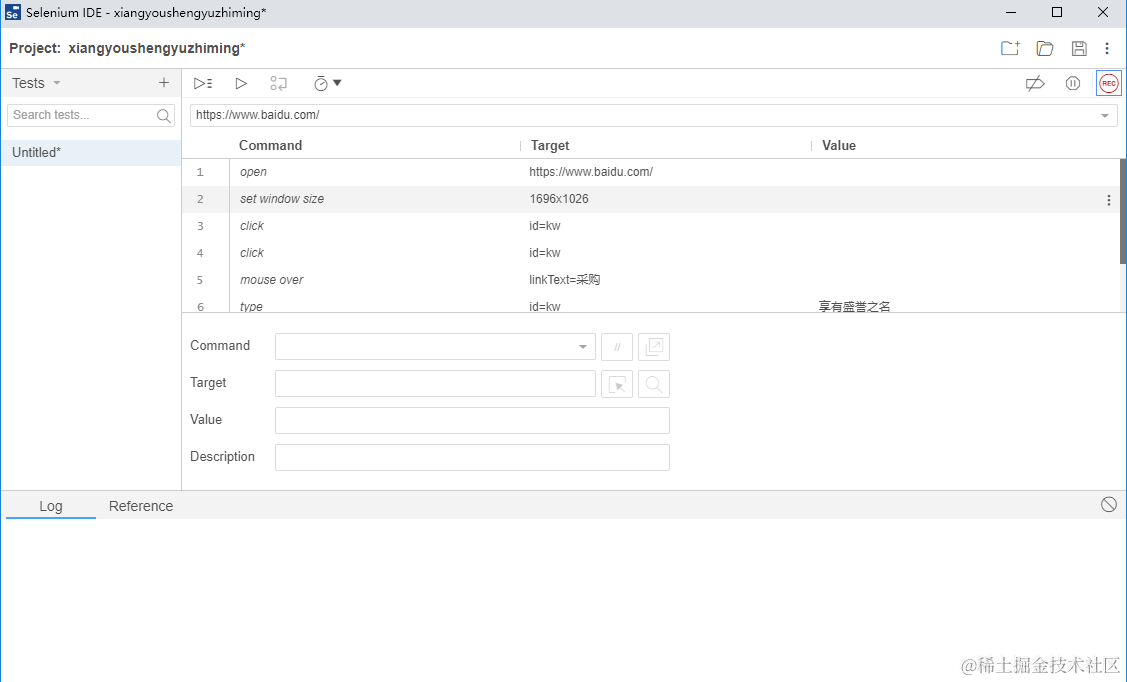
Task: Click the Command column header
Action: click(270, 145)
